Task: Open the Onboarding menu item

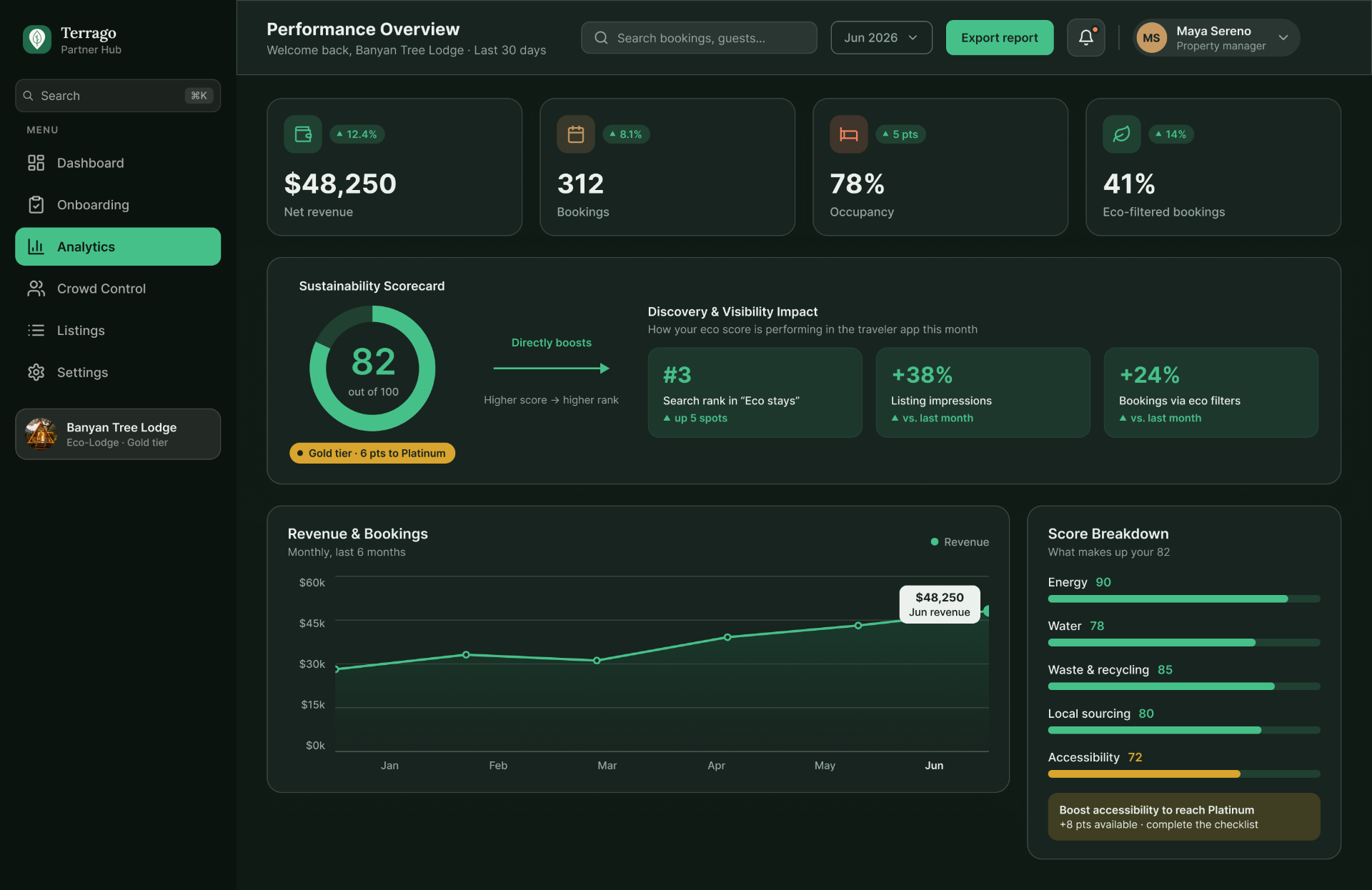Action: (118, 205)
